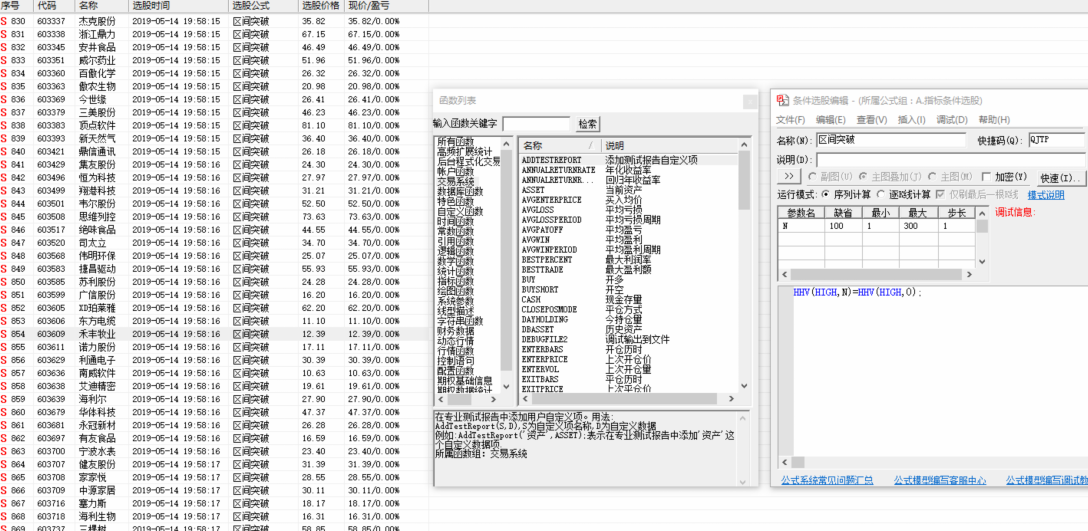Click the HHV formula code line

click(858, 292)
